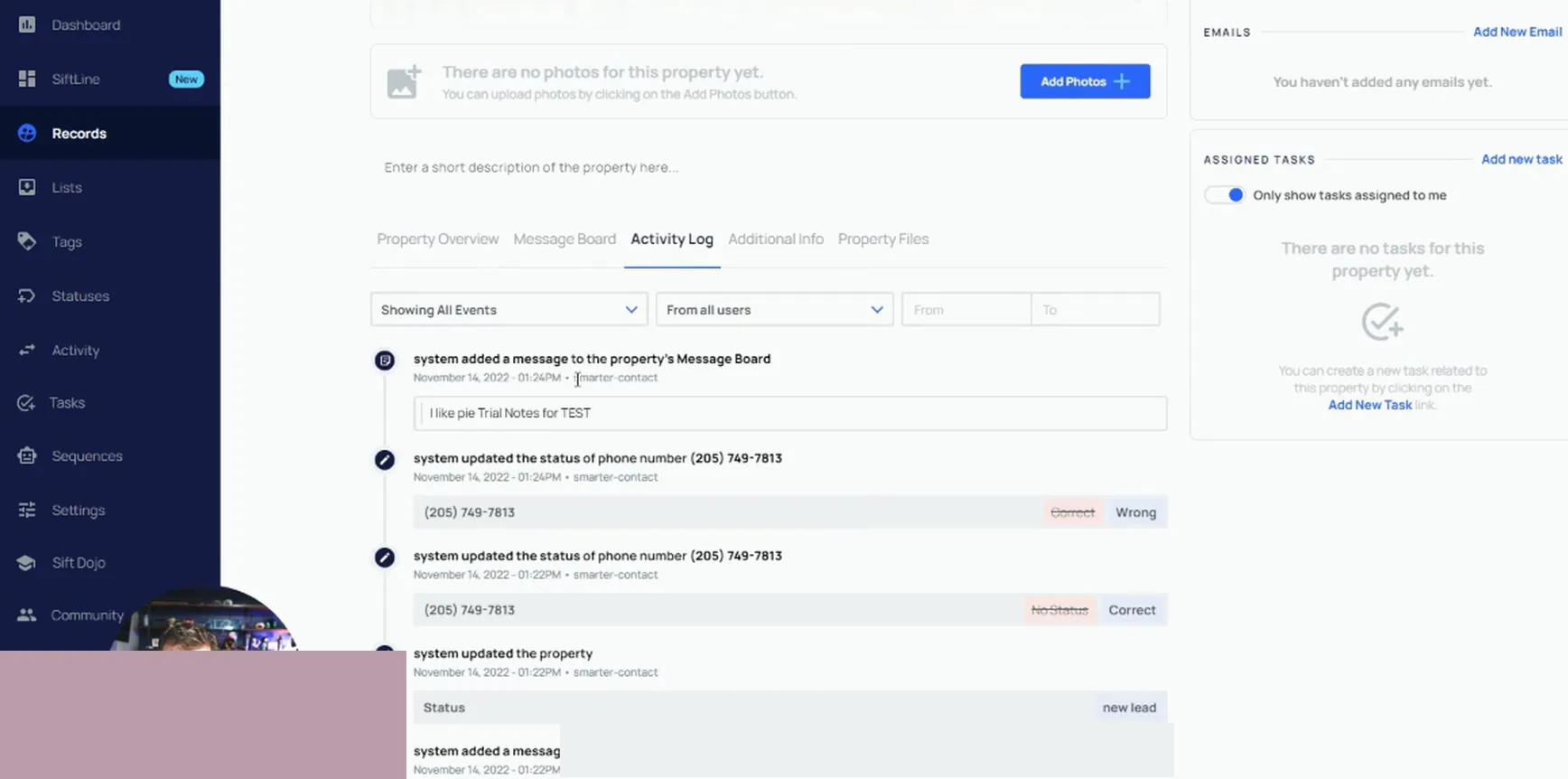Click the Activity arrows icon
This screenshot has height=779, width=1568.
[x=27, y=350]
